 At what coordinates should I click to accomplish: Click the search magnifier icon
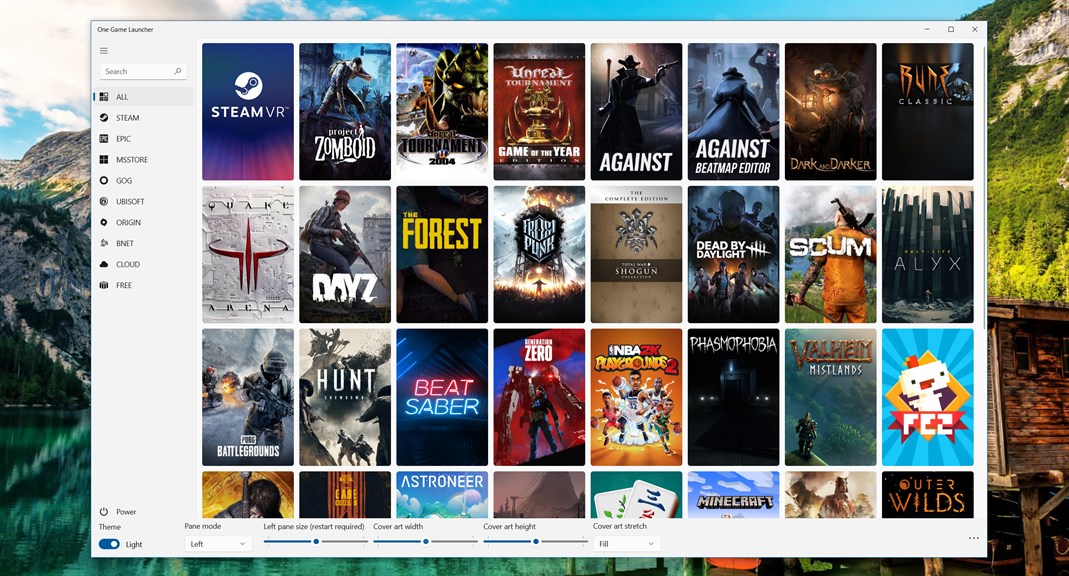(178, 71)
